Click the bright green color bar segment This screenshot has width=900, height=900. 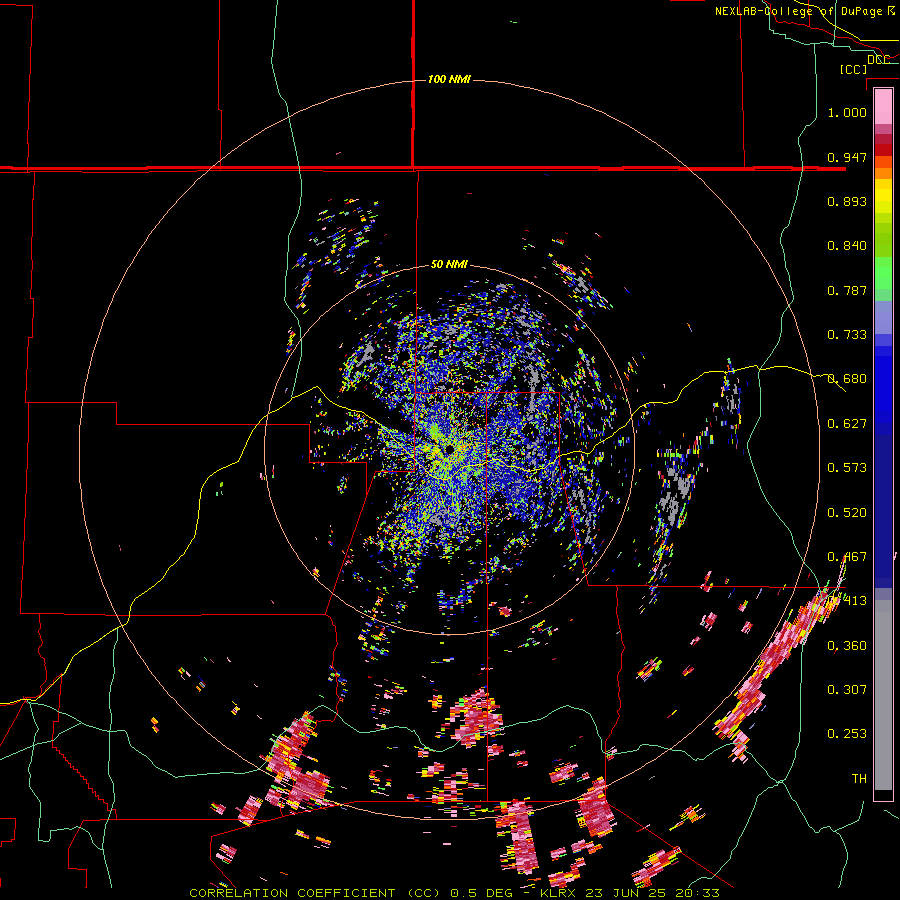883,273
